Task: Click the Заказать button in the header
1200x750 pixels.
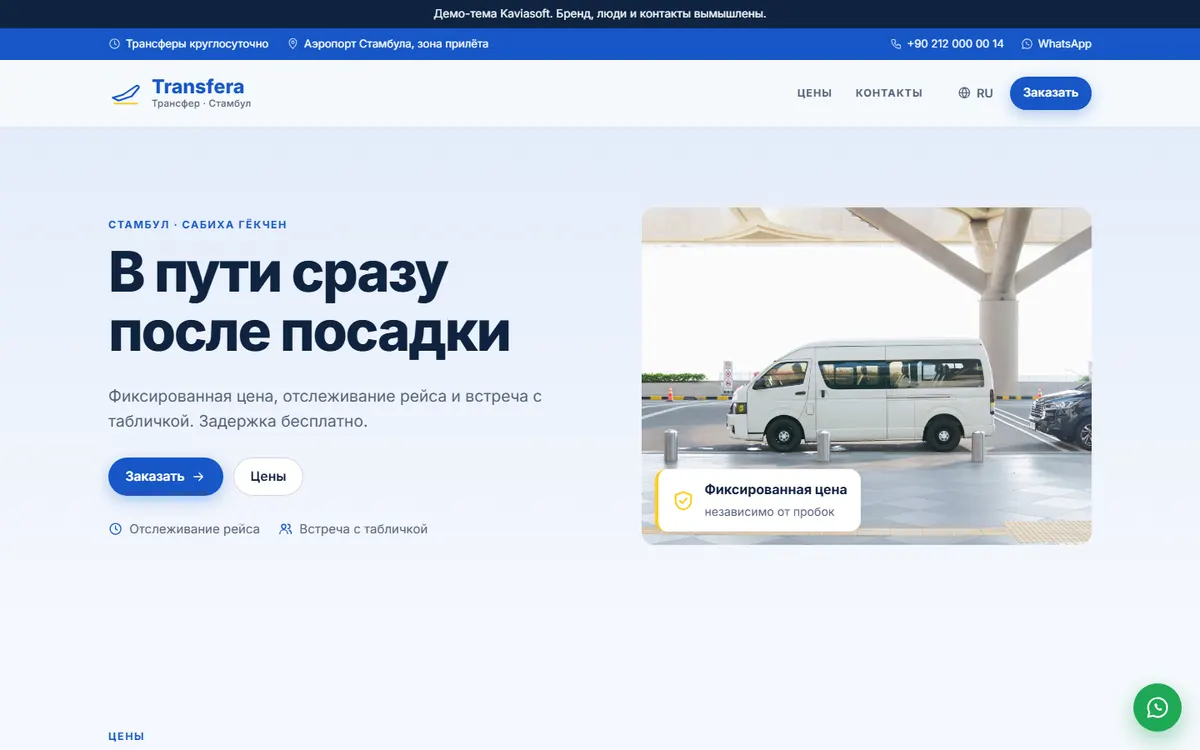Action: [x=1050, y=93]
